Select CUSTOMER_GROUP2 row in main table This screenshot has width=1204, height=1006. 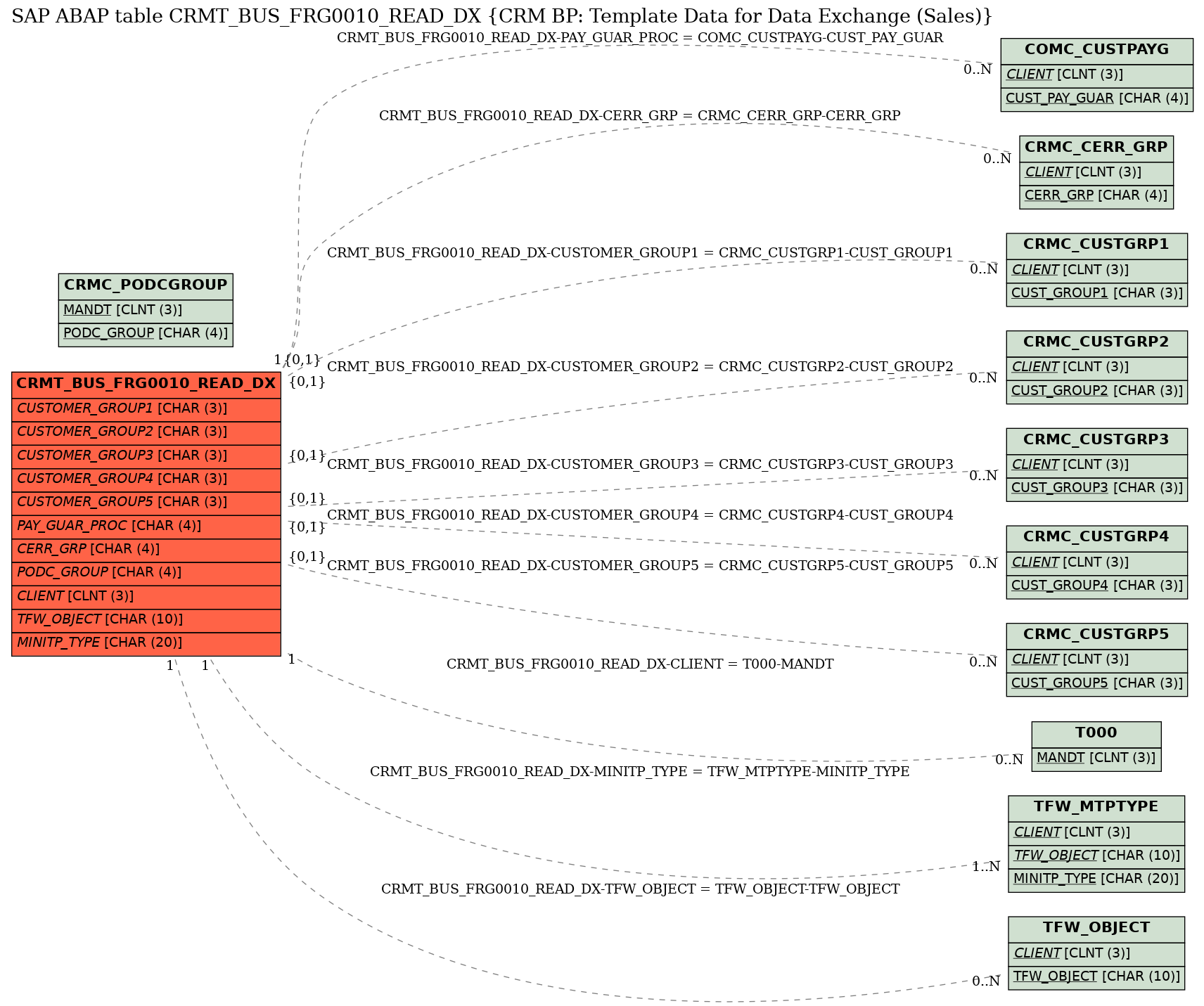click(x=146, y=432)
